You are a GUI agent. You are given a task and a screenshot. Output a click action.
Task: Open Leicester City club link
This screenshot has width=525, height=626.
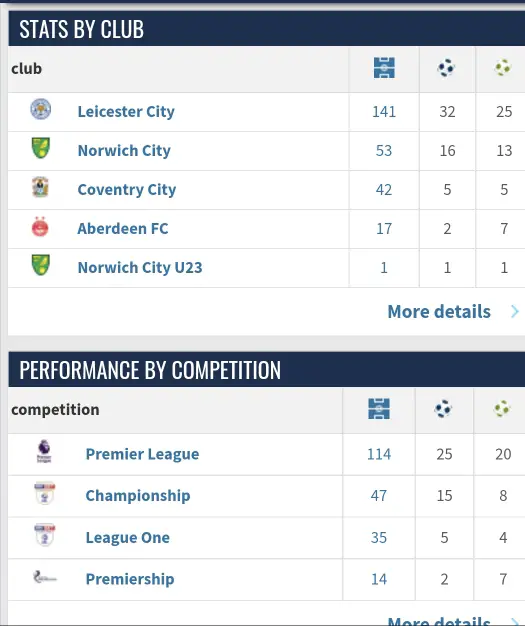point(126,111)
